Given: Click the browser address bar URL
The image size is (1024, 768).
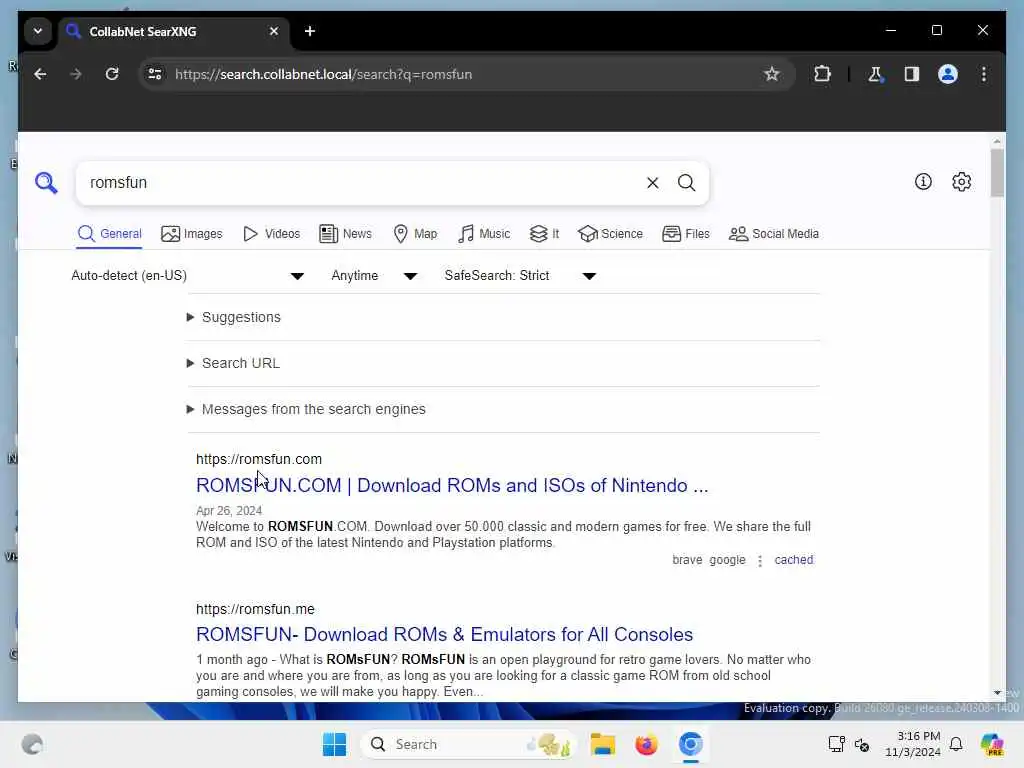Looking at the screenshot, I should [x=323, y=74].
